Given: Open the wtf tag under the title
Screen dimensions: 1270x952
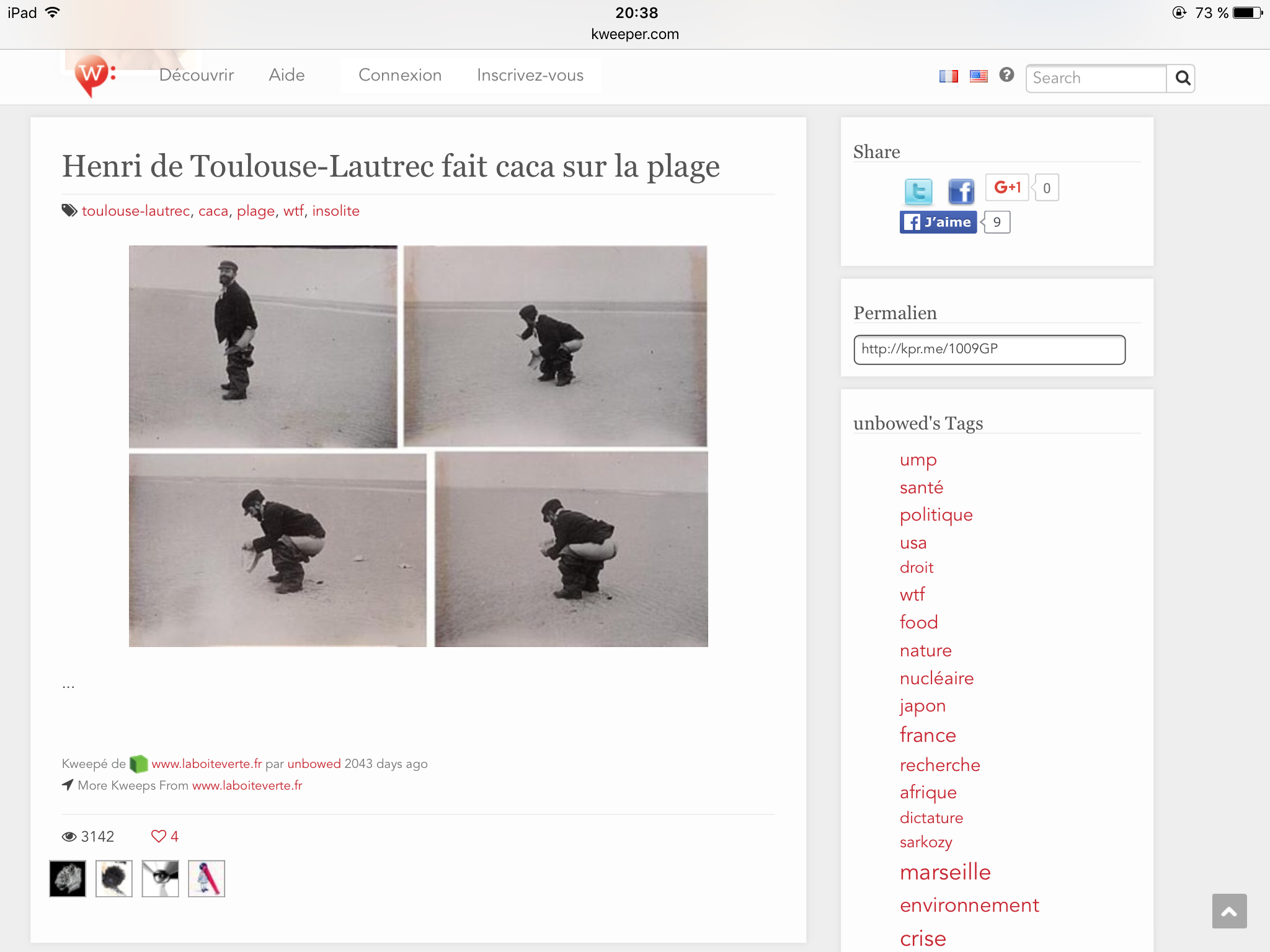Looking at the screenshot, I should [293, 211].
